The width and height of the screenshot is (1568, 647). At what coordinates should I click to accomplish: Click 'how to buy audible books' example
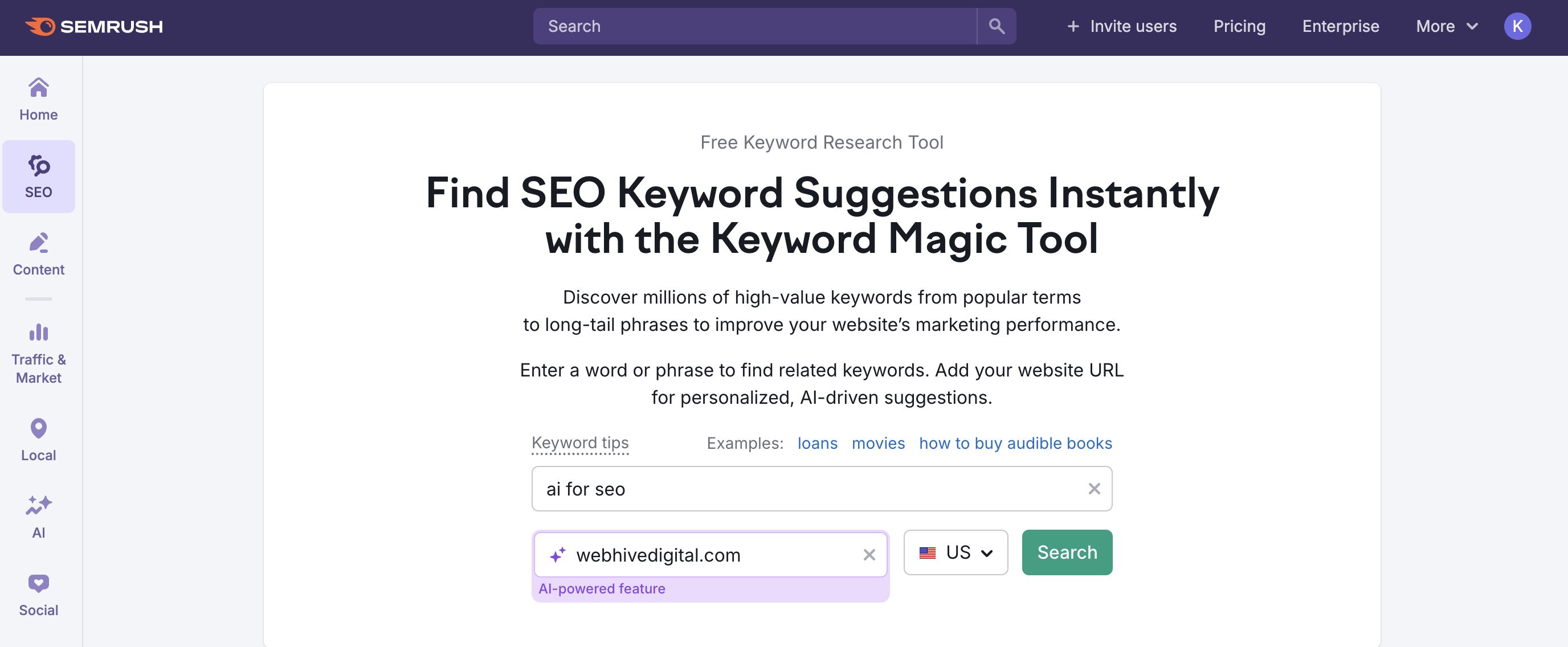(x=1015, y=443)
